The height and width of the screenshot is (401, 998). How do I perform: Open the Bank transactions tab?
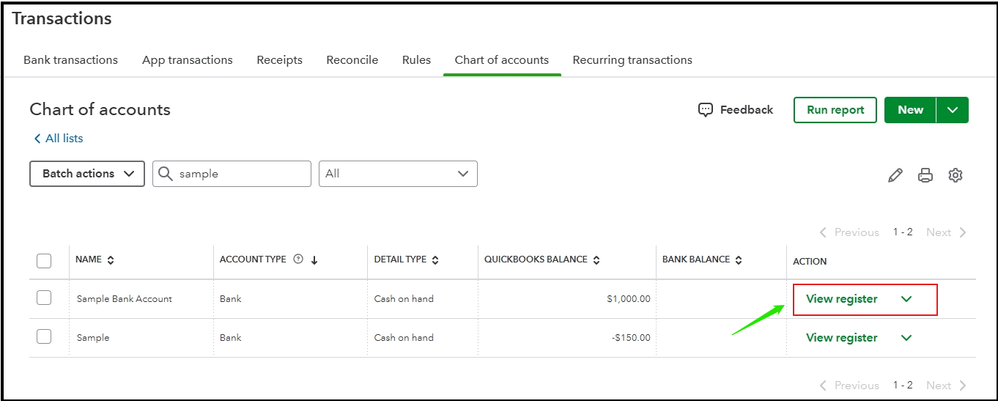70,60
